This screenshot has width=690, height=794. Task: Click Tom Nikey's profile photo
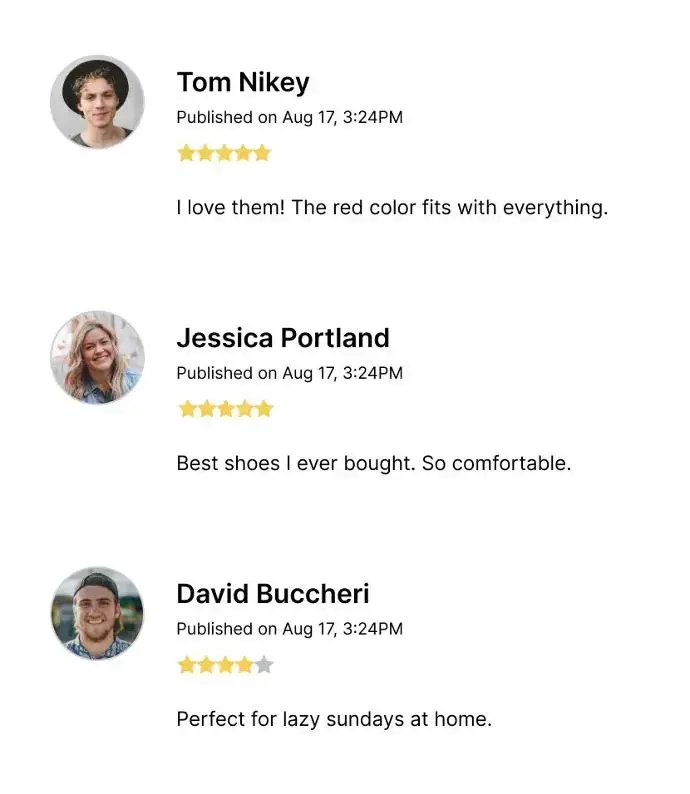coord(97,102)
